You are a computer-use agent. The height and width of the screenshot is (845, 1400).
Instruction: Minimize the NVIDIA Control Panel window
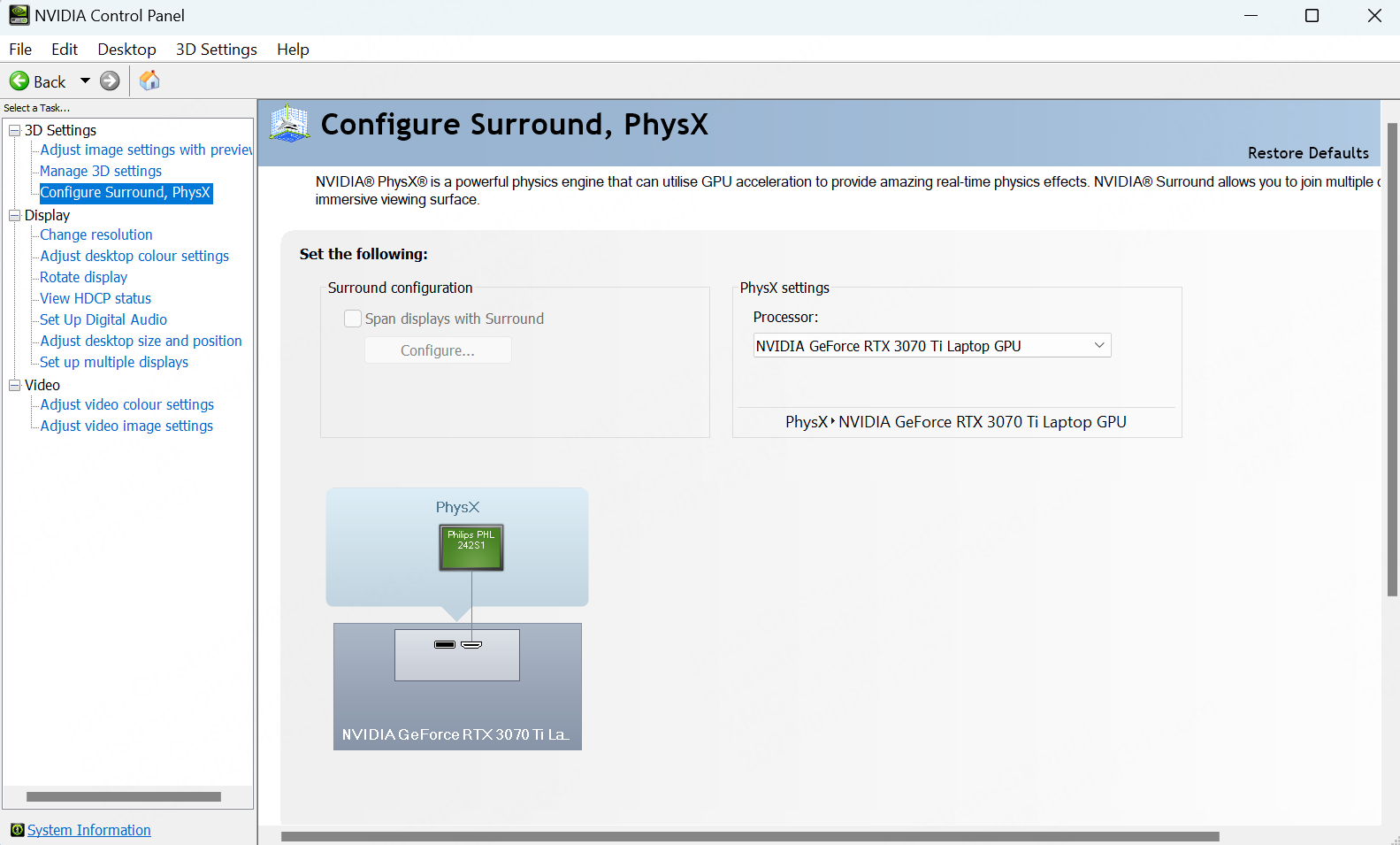(x=1251, y=16)
